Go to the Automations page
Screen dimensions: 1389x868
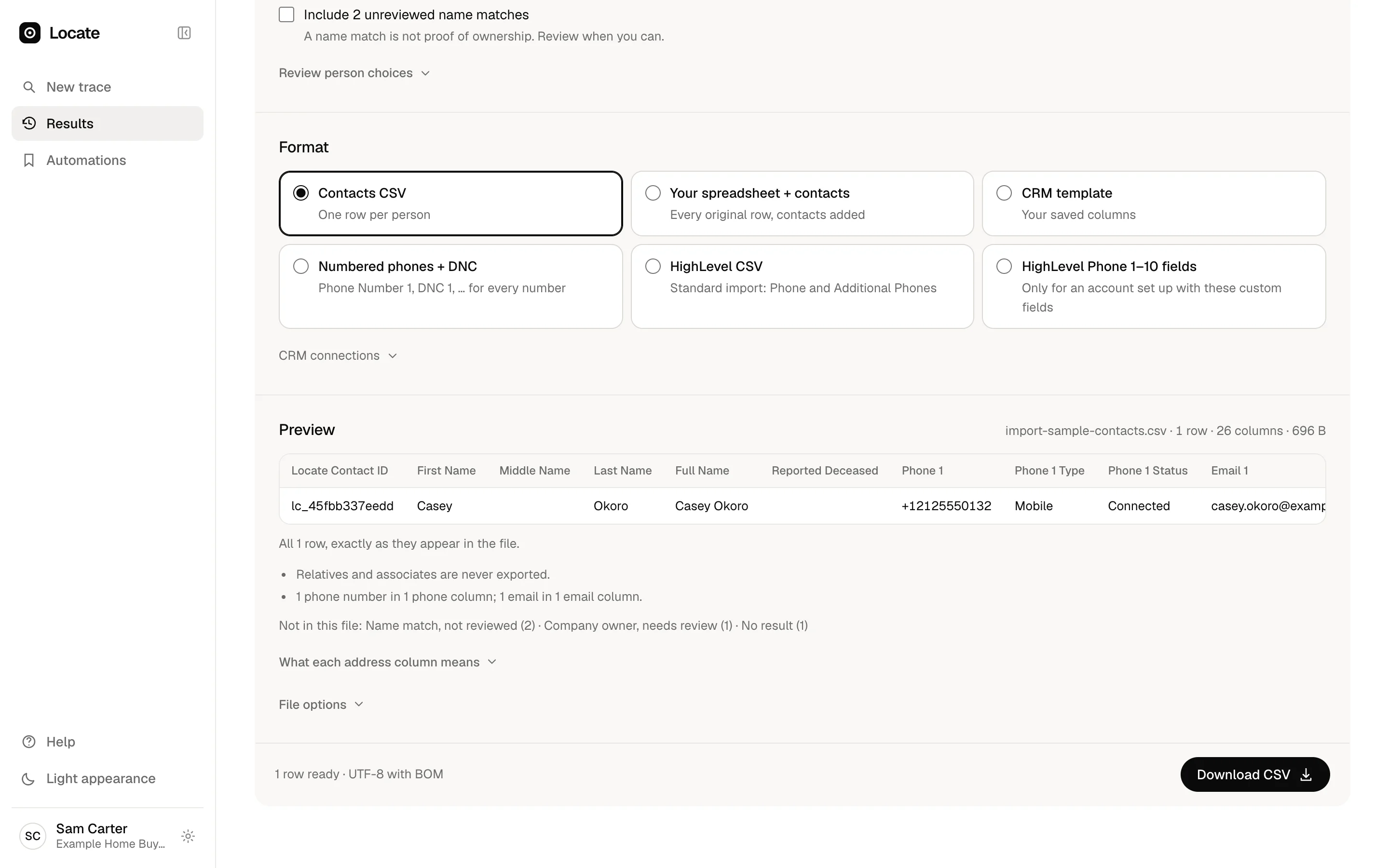point(108,160)
